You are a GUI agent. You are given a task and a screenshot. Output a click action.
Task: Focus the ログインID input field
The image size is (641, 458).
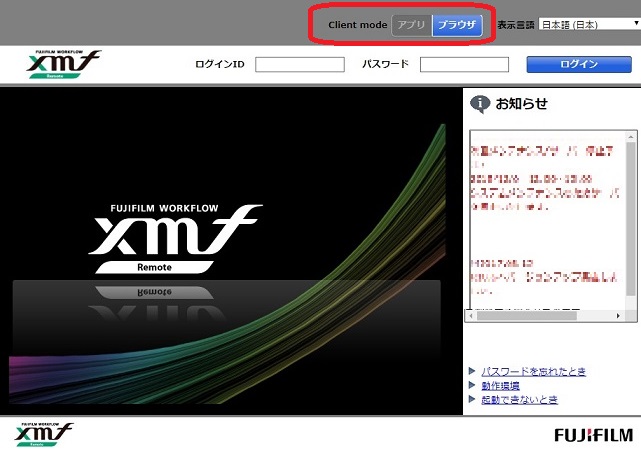(300, 64)
